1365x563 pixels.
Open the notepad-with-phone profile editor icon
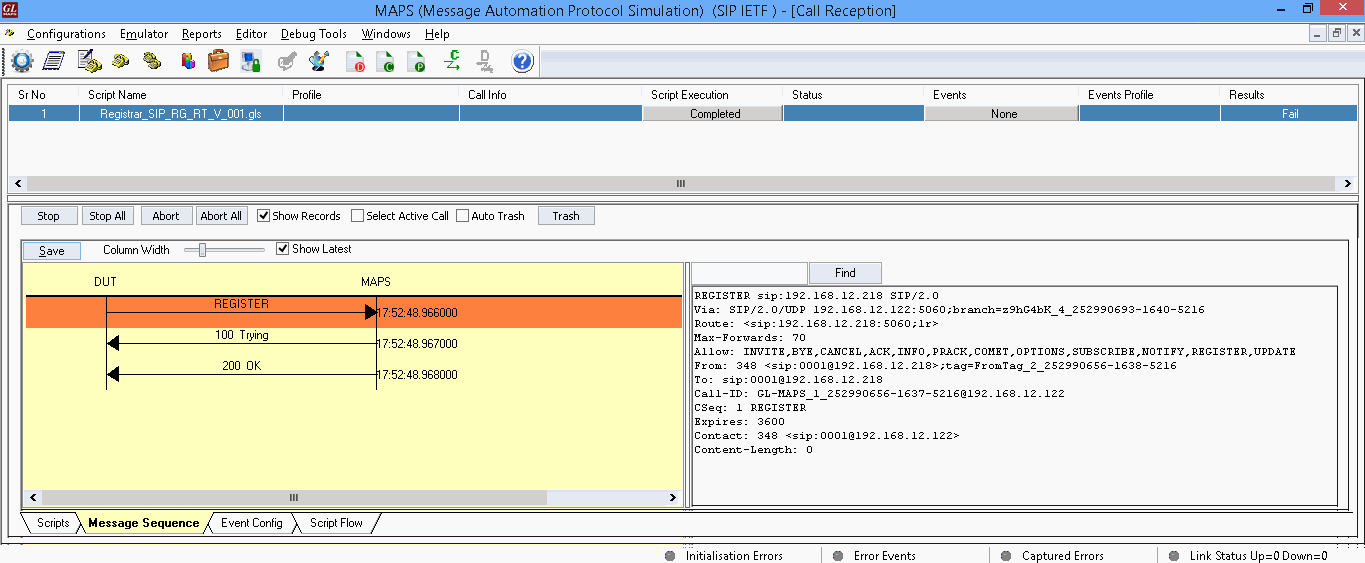[x=89, y=61]
